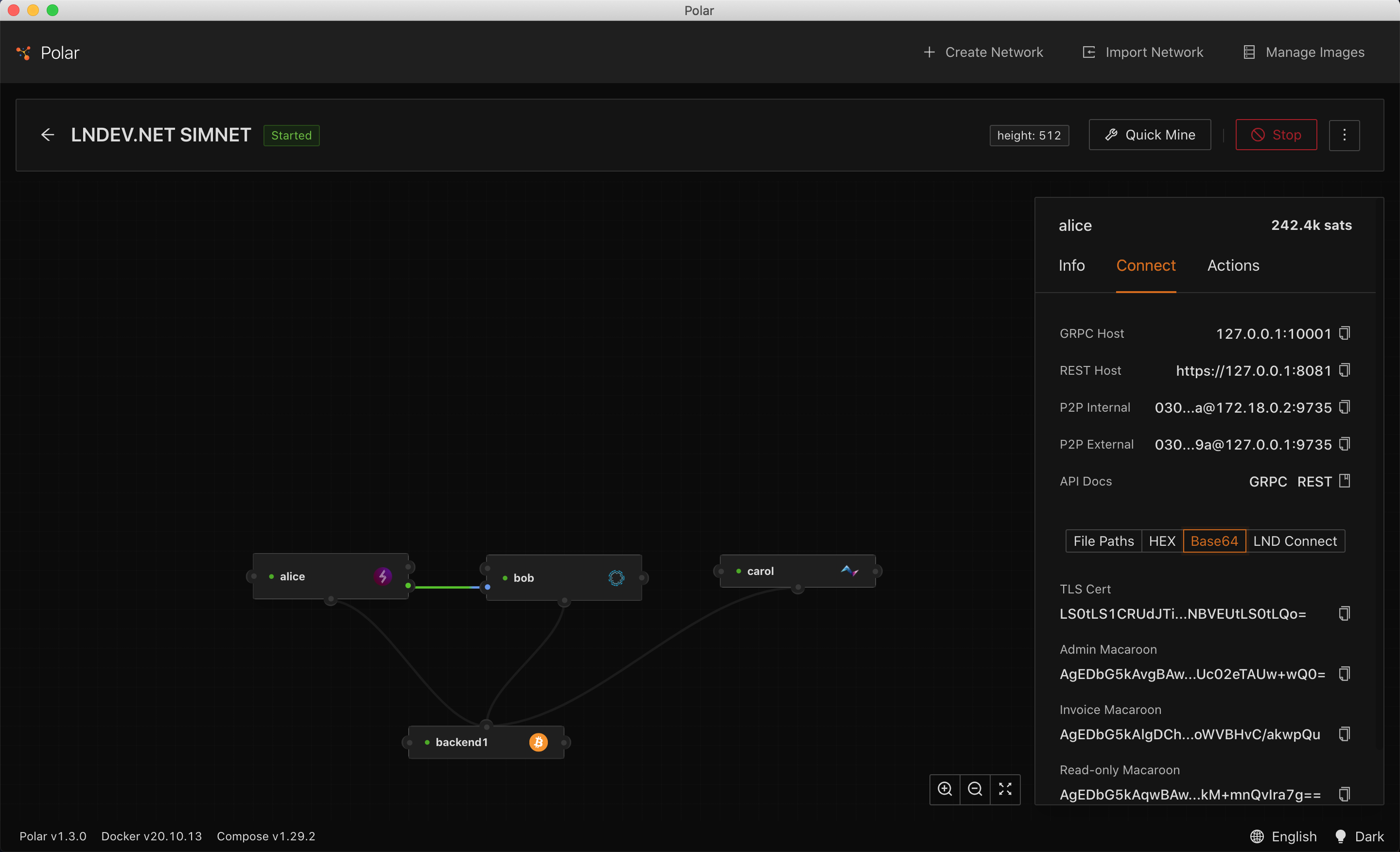Image resolution: width=1400 pixels, height=852 pixels.
Task: Toggle Dark mode in the status bar
Action: coord(1369,835)
